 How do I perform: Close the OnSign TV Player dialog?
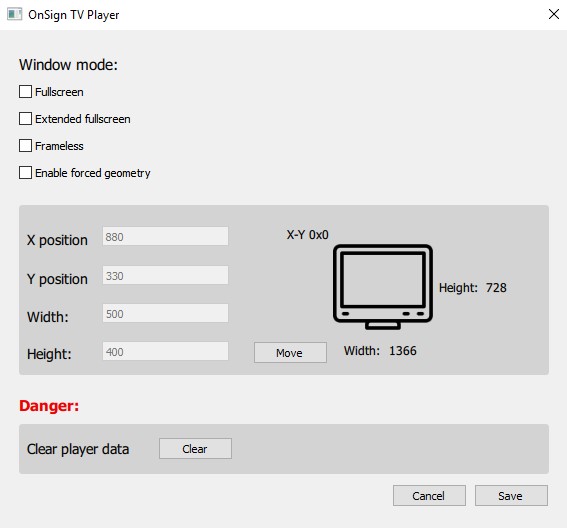tap(554, 14)
